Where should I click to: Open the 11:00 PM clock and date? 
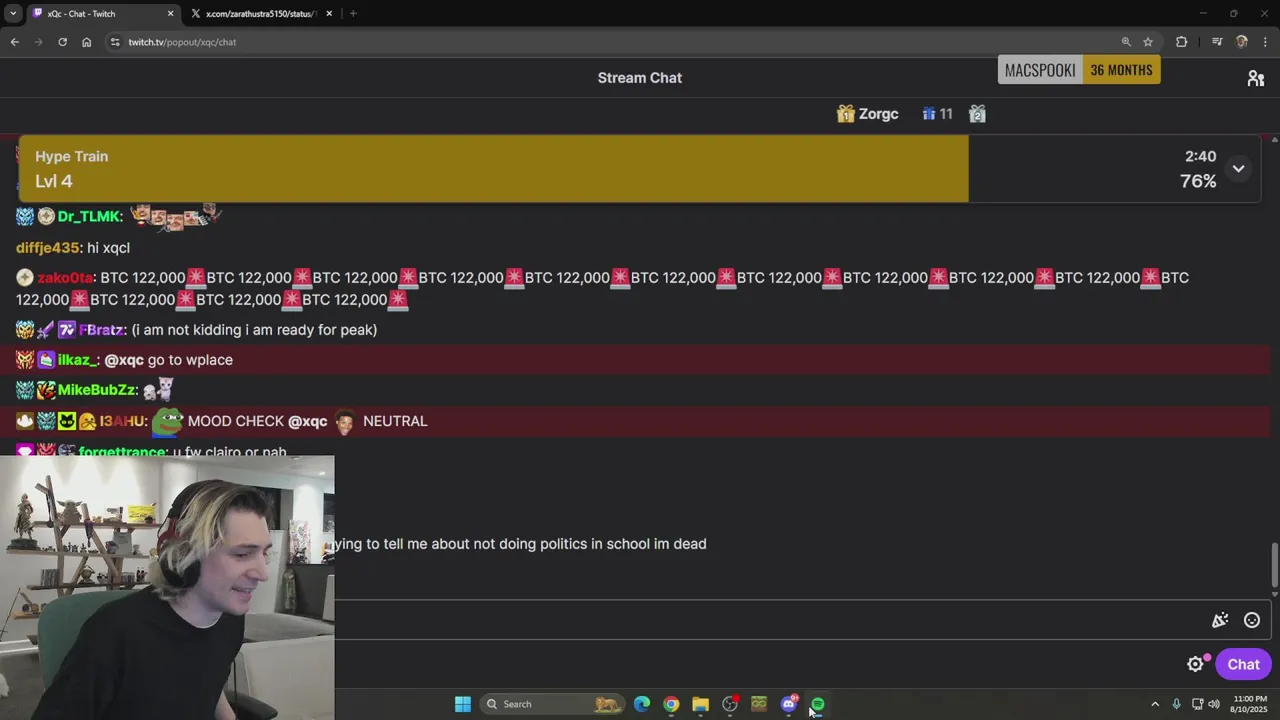coord(1249,704)
